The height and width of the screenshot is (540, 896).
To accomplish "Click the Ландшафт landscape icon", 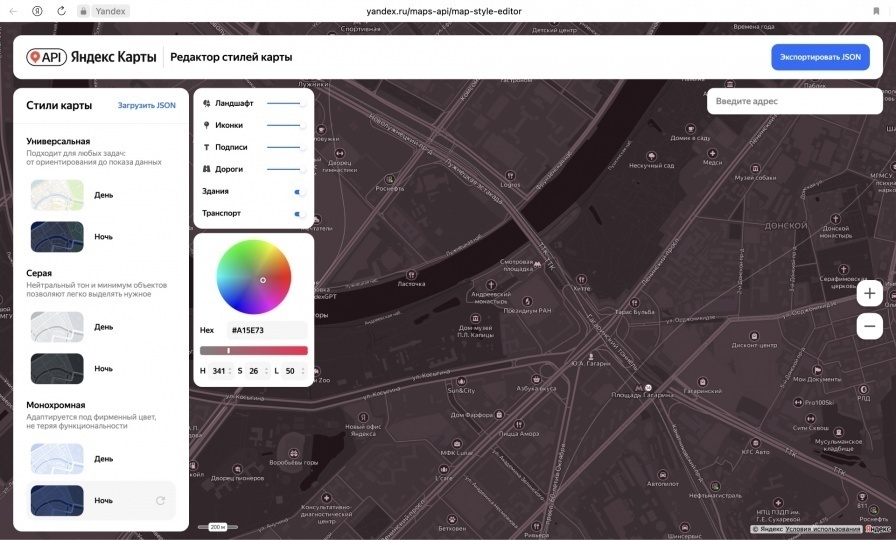I will pos(206,103).
